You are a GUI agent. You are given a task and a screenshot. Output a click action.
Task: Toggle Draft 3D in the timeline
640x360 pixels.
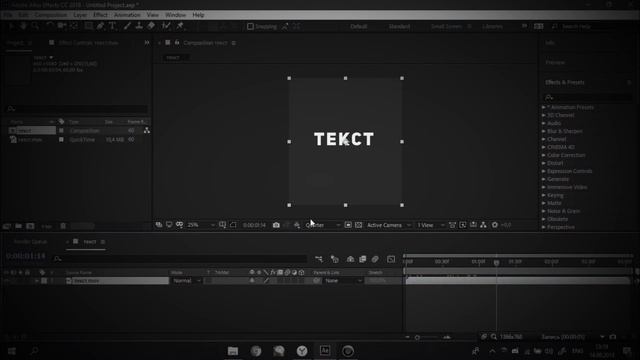coord(335,259)
